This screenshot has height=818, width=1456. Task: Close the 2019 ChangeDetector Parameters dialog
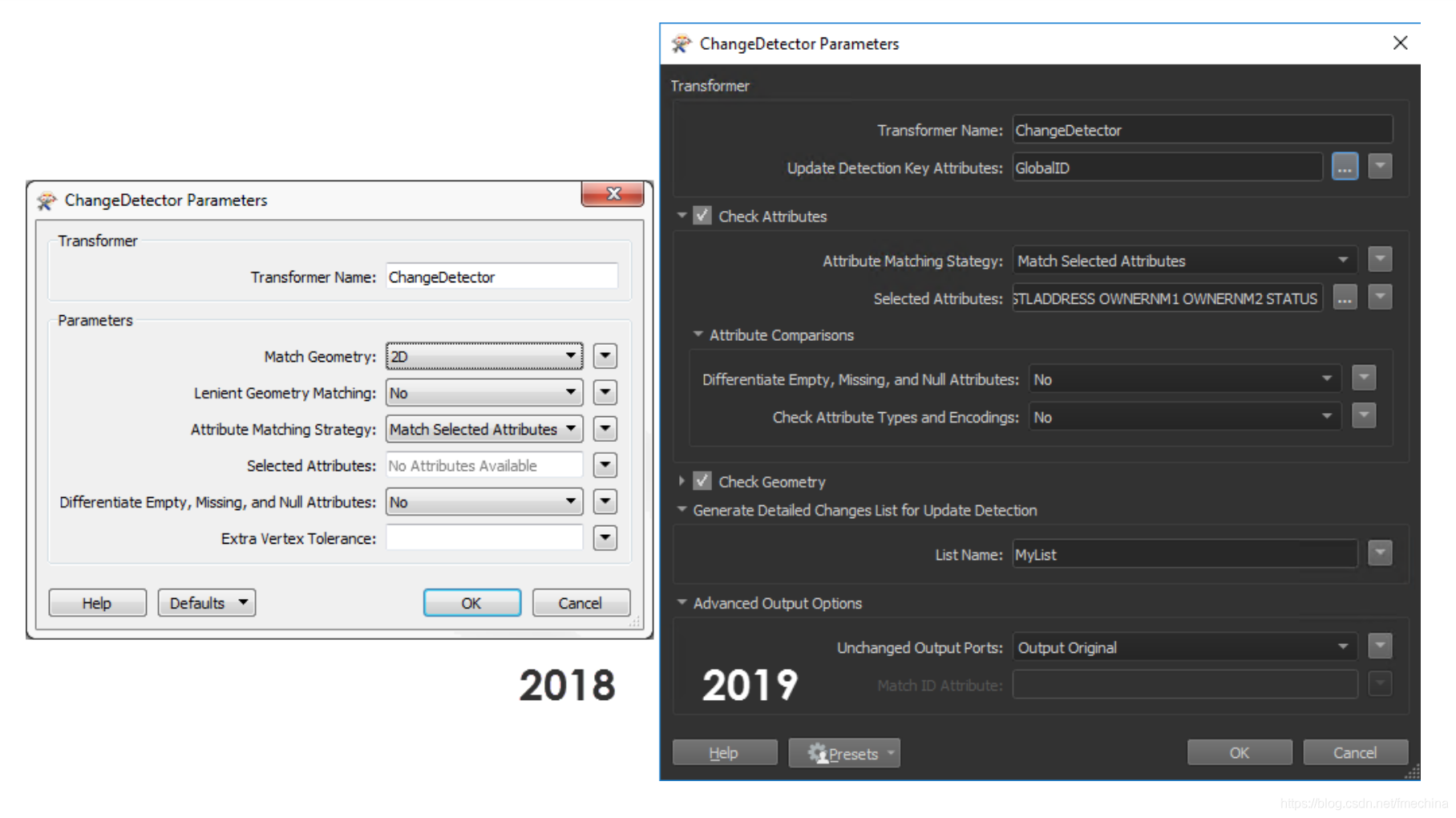pyautogui.click(x=1400, y=43)
